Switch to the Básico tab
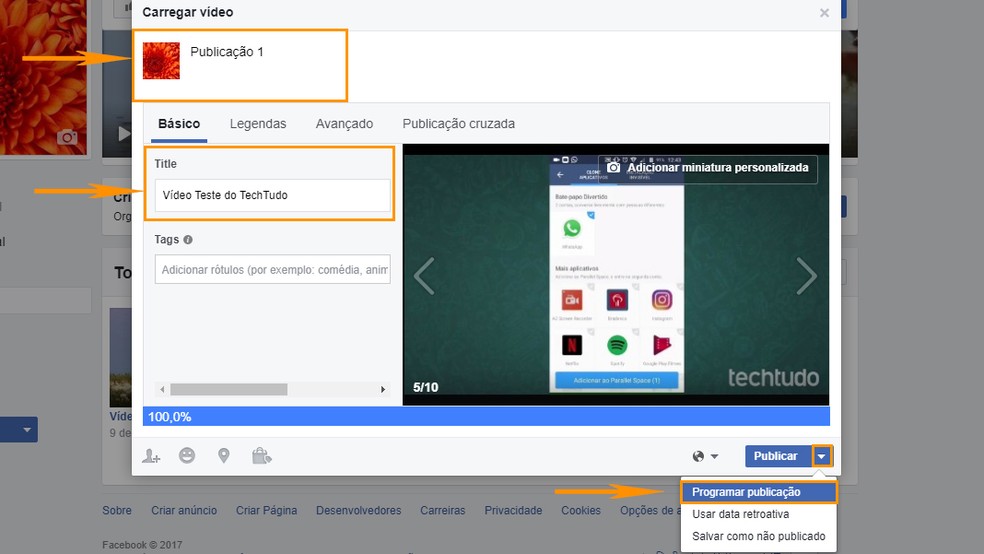This screenshot has height=554, width=984. [x=179, y=124]
